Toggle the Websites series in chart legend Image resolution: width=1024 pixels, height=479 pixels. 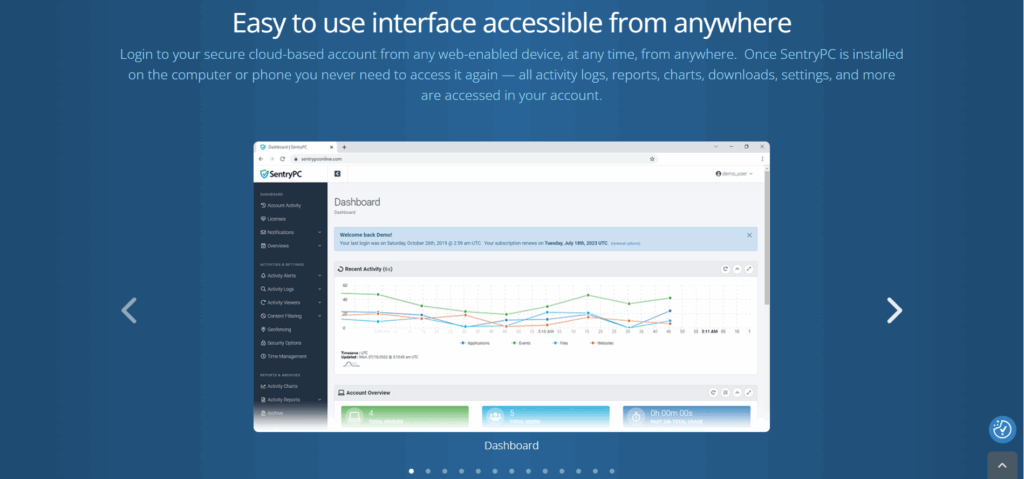point(601,343)
